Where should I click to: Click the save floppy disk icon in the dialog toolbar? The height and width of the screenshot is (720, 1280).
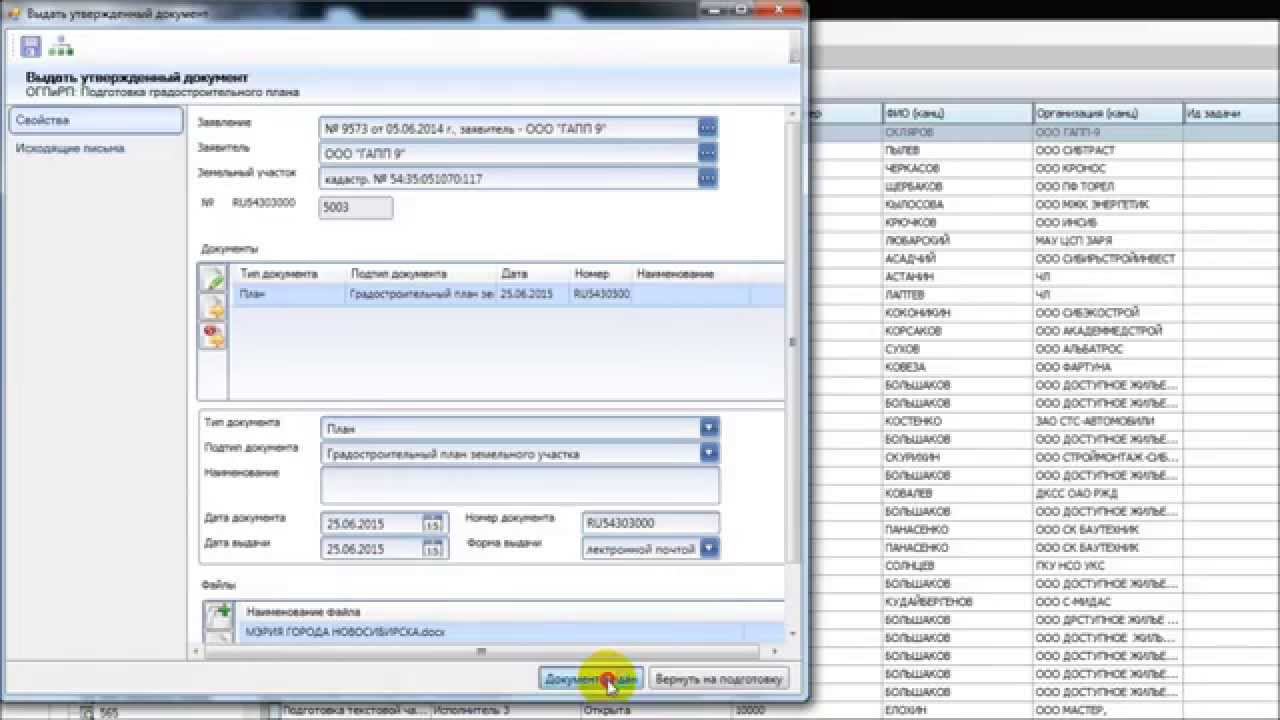click(30, 46)
